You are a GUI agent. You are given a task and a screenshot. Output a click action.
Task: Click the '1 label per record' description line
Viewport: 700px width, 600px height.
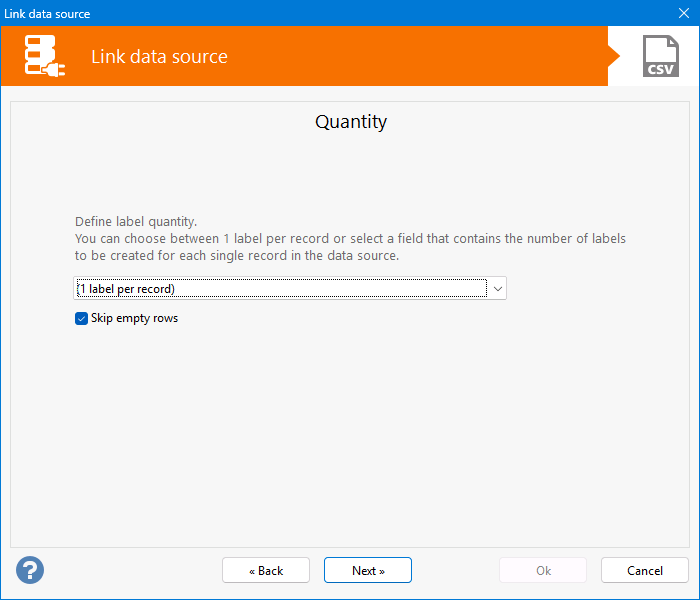point(350,239)
